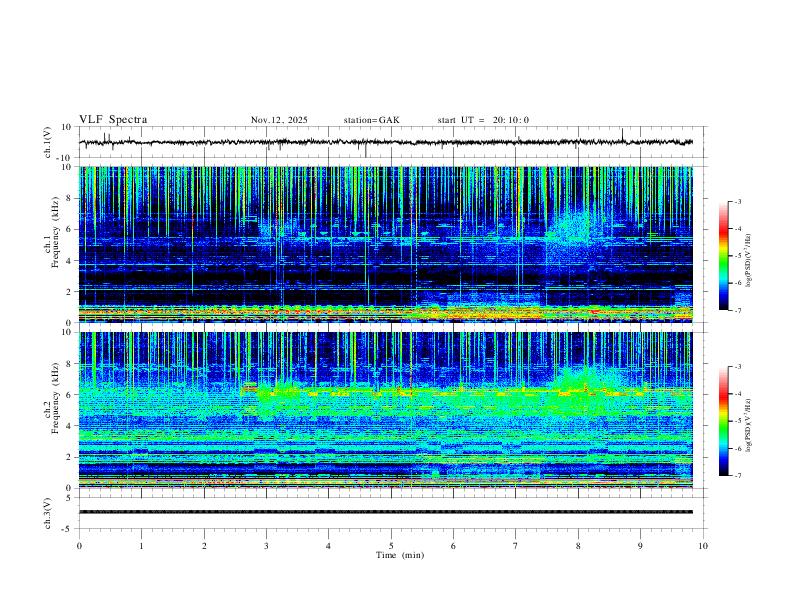
Task: Click the "start UT = 20:10:0" text
Action: tap(483, 120)
